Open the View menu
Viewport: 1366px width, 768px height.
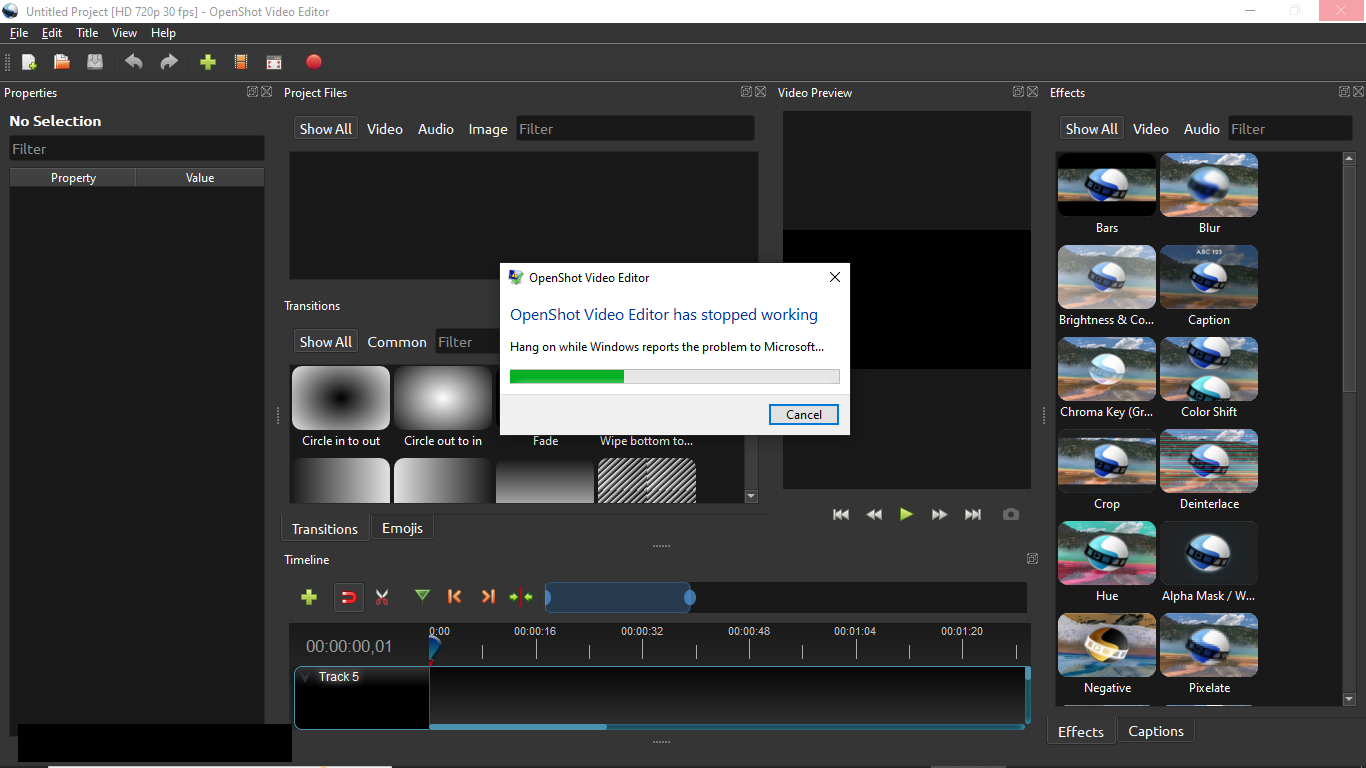[124, 33]
